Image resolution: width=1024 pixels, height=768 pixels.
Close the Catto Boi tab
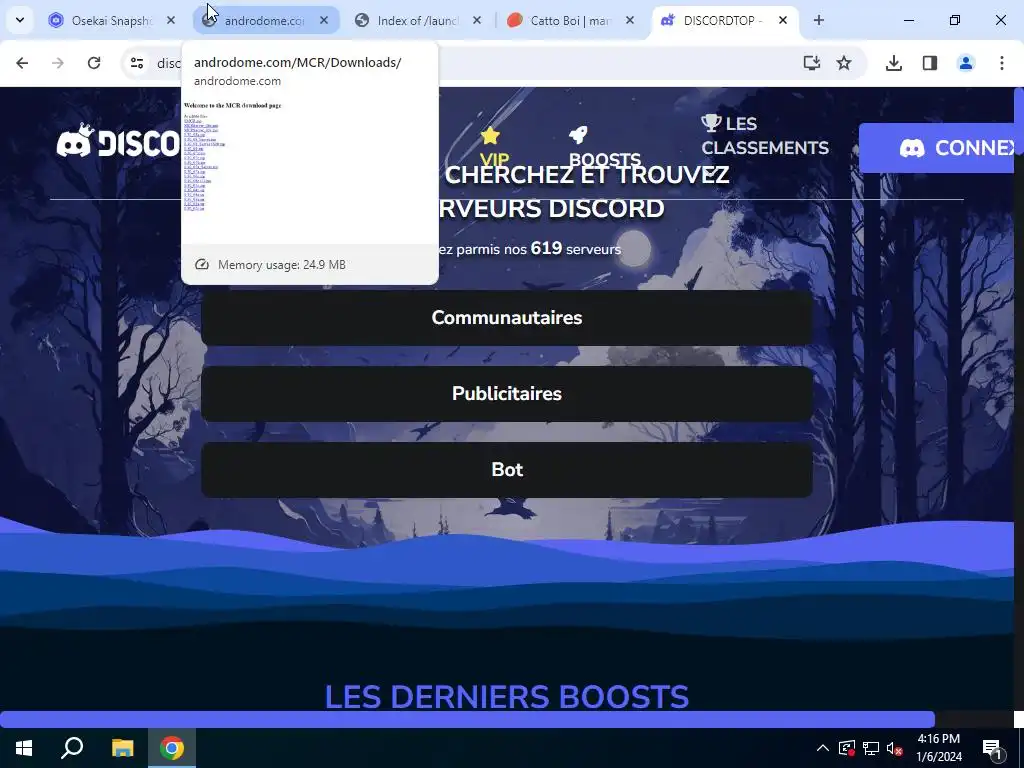click(630, 21)
